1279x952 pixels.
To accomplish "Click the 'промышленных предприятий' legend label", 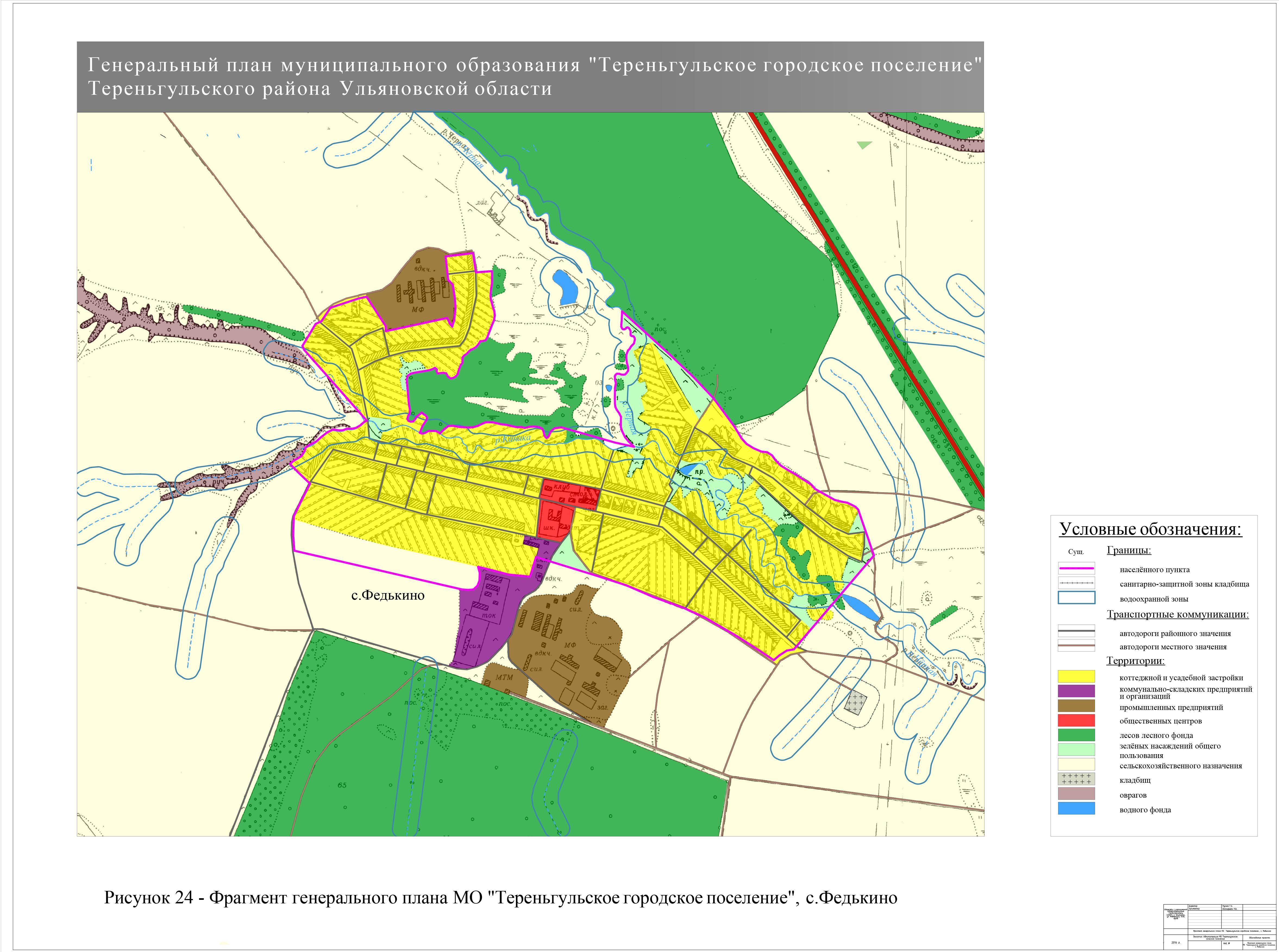I will (1171, 707).
